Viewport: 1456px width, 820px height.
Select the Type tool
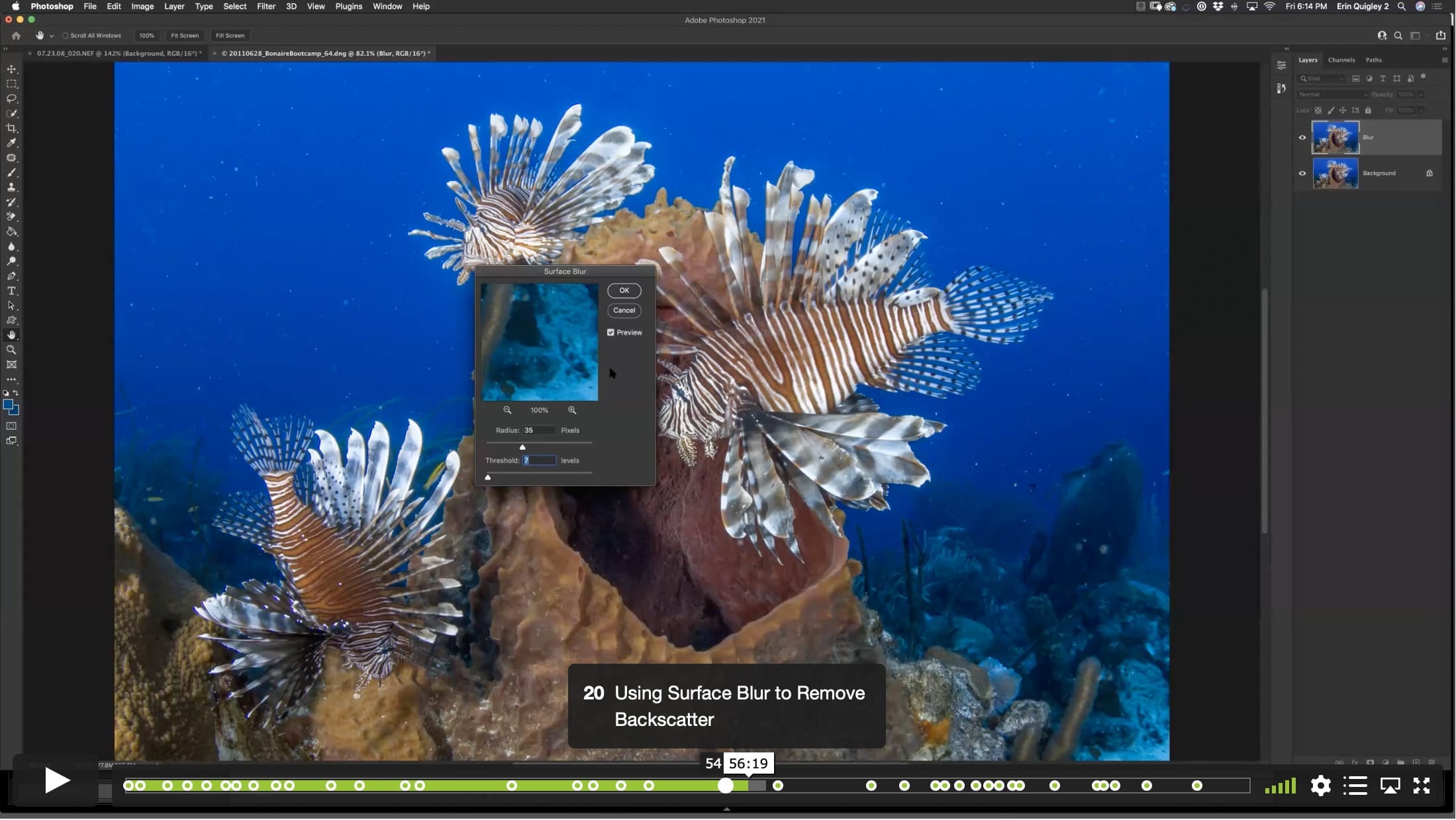11,291
